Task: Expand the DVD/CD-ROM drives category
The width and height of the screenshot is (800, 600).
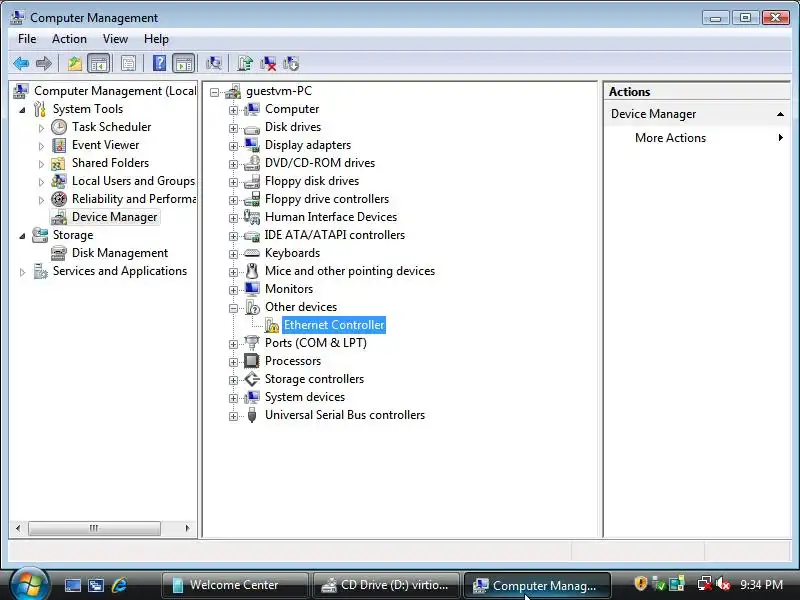Action: click(x=233, y=164)
